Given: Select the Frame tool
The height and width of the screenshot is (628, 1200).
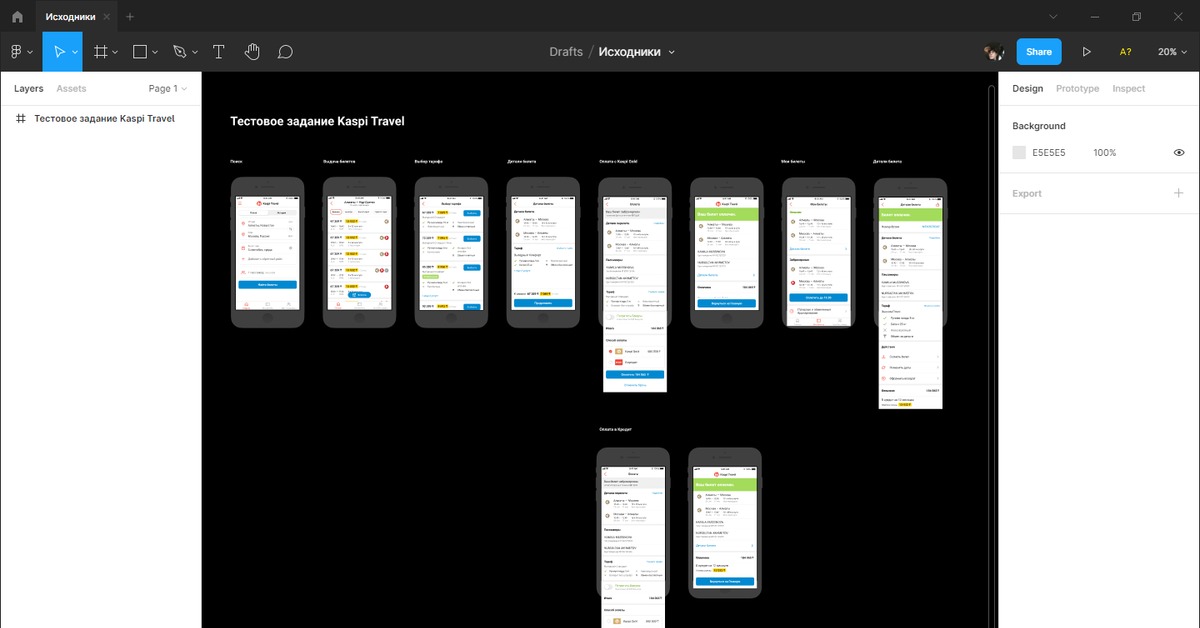Looking at the screenshot, I should coord(101,52).
